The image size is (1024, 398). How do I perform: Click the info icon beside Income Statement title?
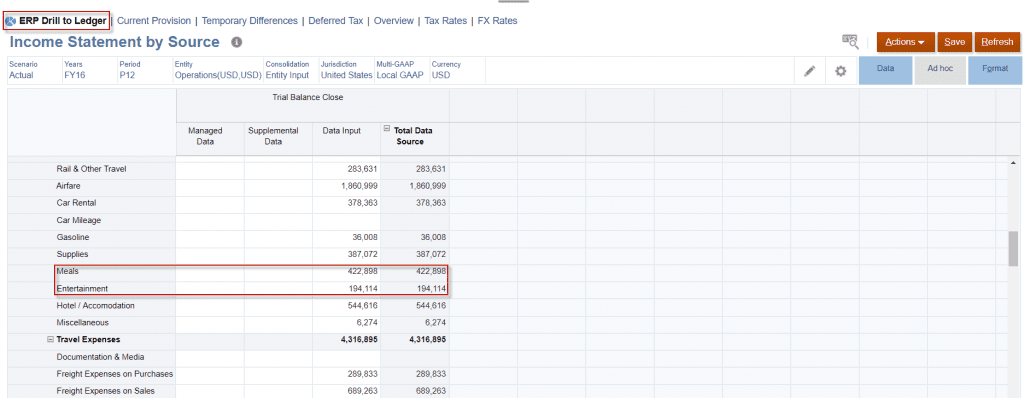[236, 42]
